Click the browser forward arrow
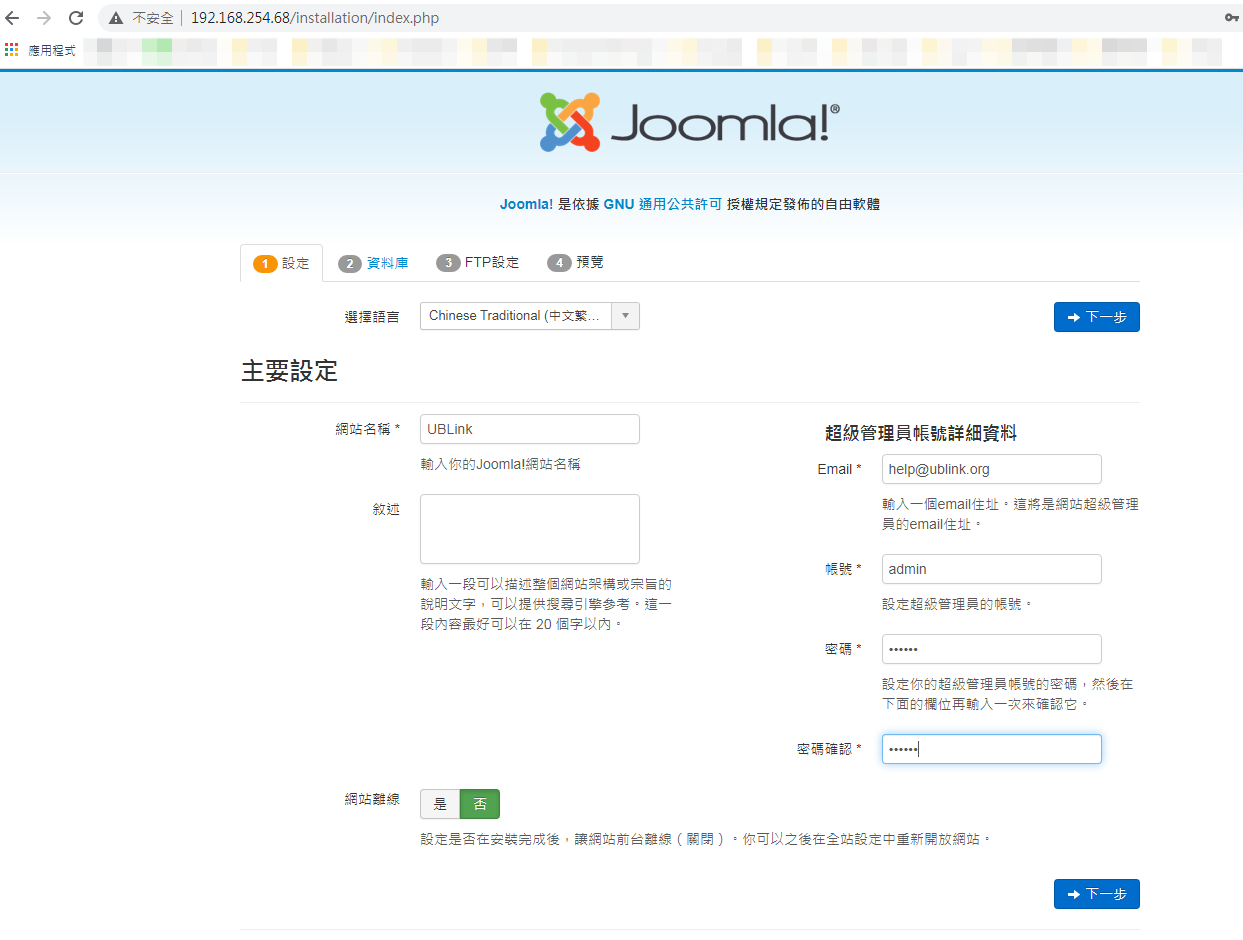The image size is (1243, 940). click(x=44, y=18)
